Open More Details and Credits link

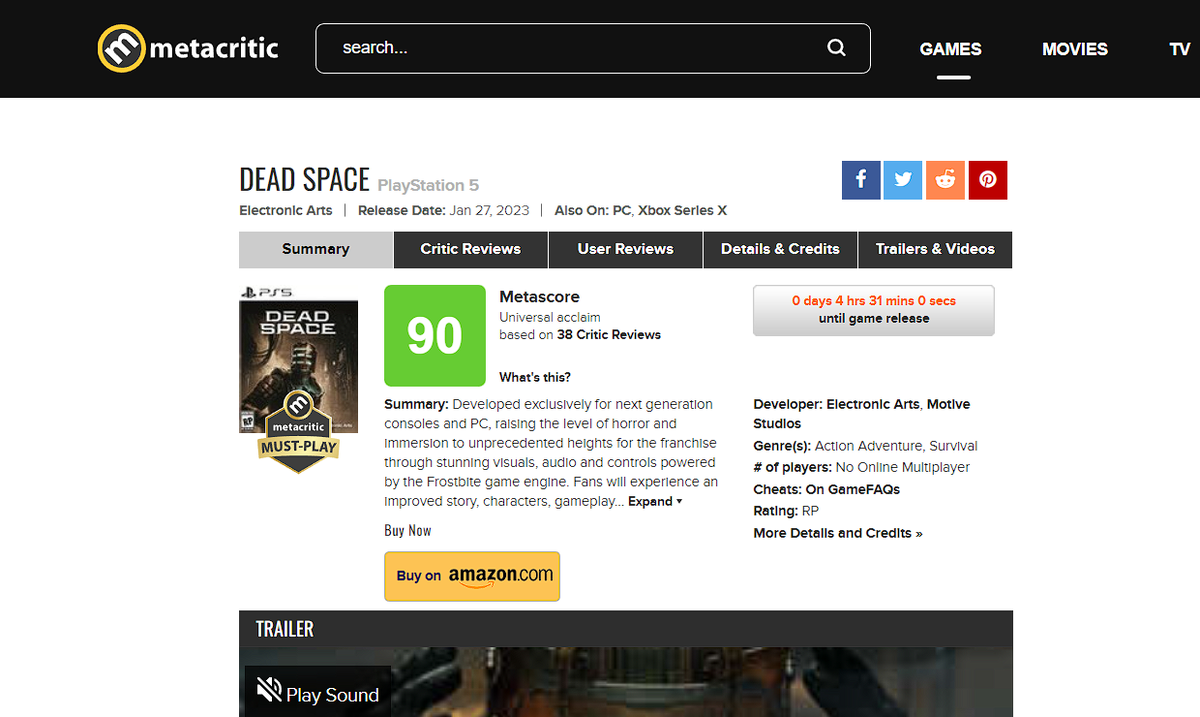coord(838,533)
